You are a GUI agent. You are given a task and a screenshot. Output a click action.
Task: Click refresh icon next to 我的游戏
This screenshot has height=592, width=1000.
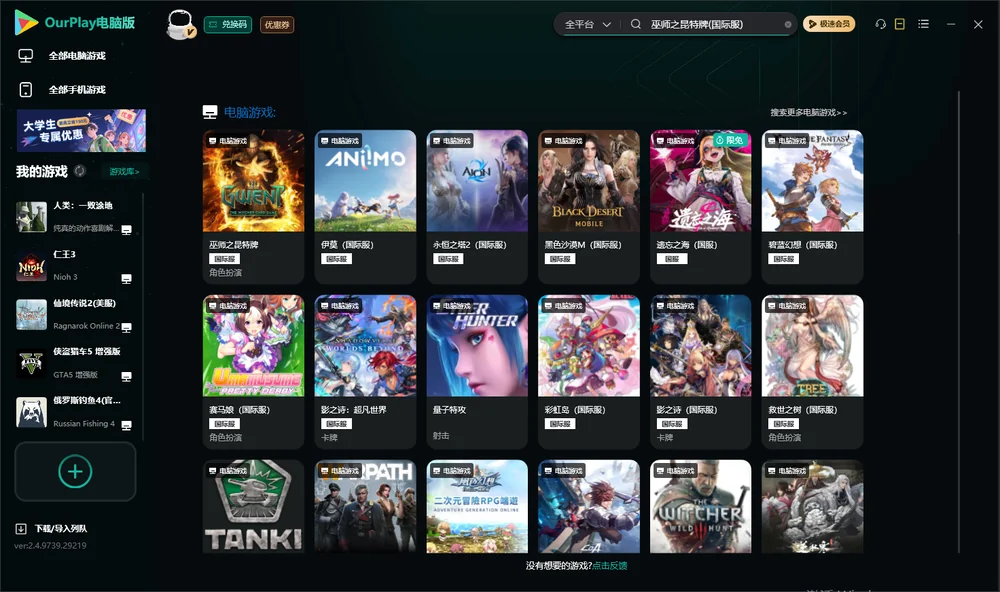pyautogui.click(x=80, y=171)
